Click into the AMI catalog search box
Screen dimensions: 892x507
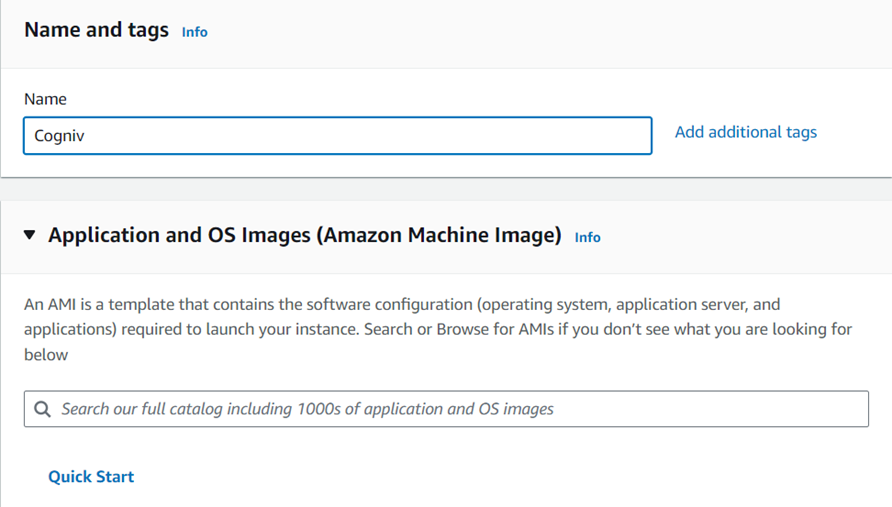click(x=446, y=409)
